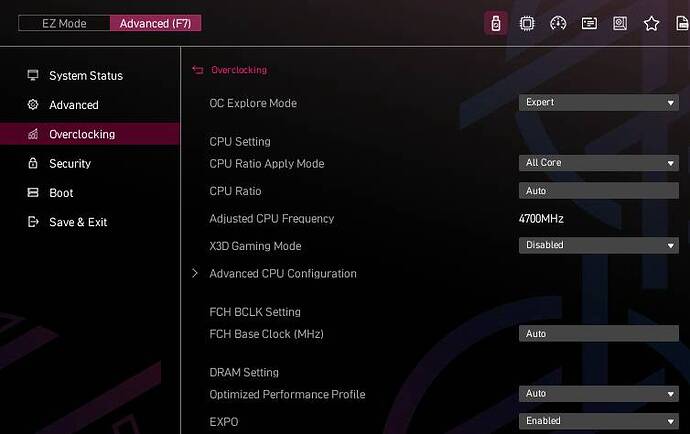Click the back arrow beside Overclocking heading
Image resolution: width=690 pixels, height=434 pixels.
[197, 70]
